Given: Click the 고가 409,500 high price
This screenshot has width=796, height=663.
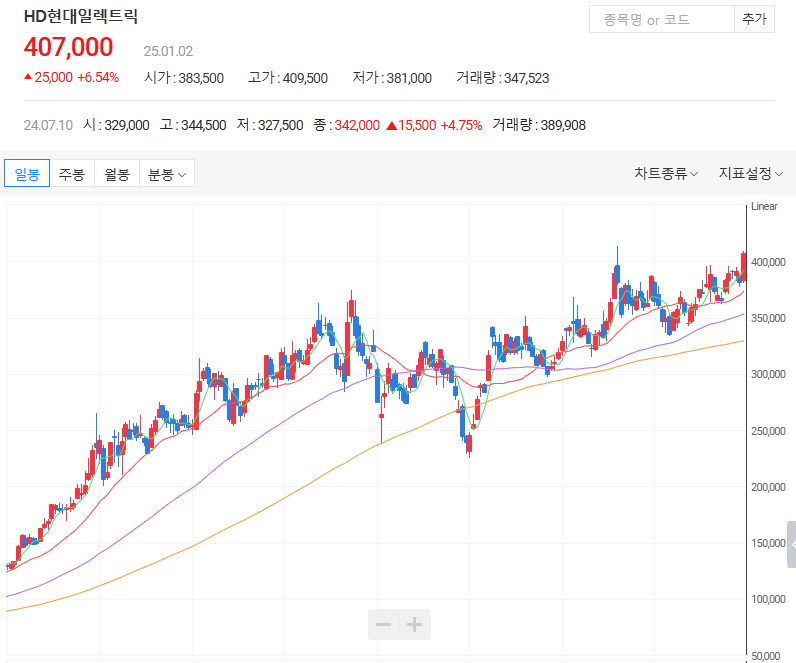Looking at the screenshot, I should 288,78.
